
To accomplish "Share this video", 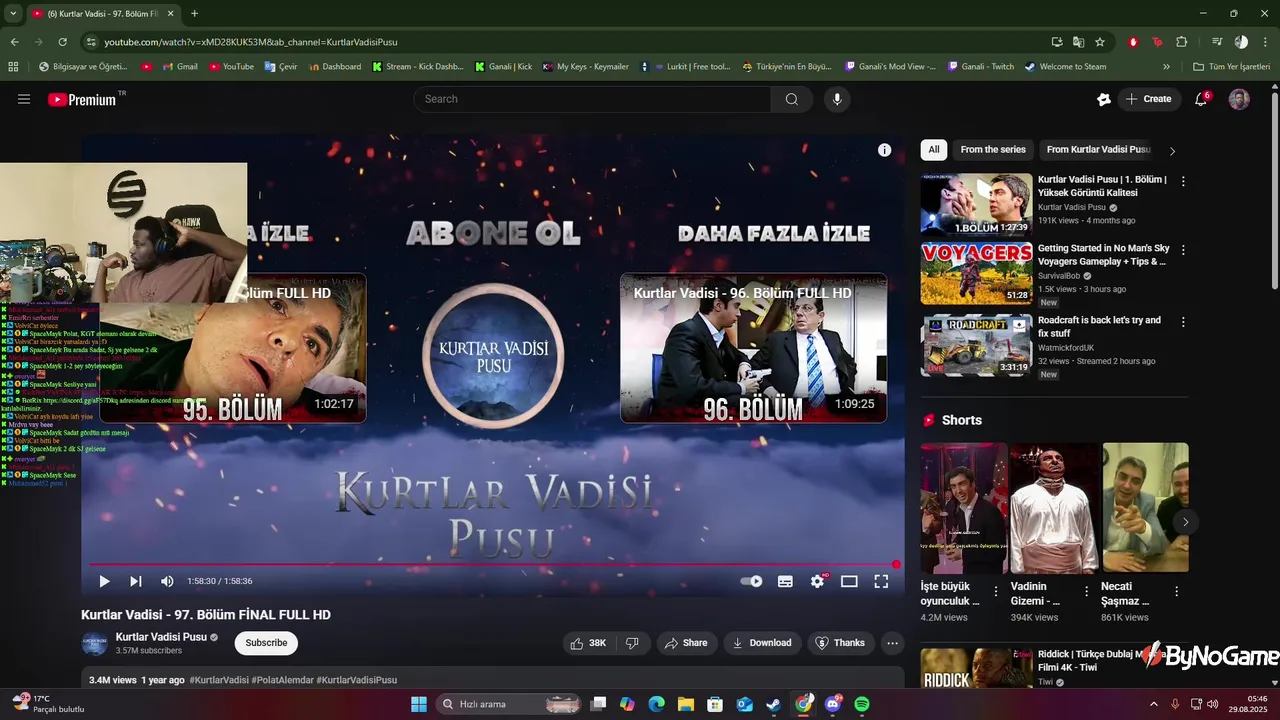I will (686, 643).
